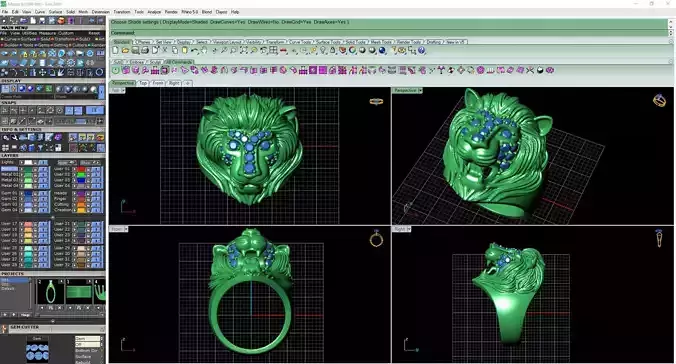Click the black and white sphere icon
The width and height of the screenshot is (676, 364).
[x=540, y=70]
